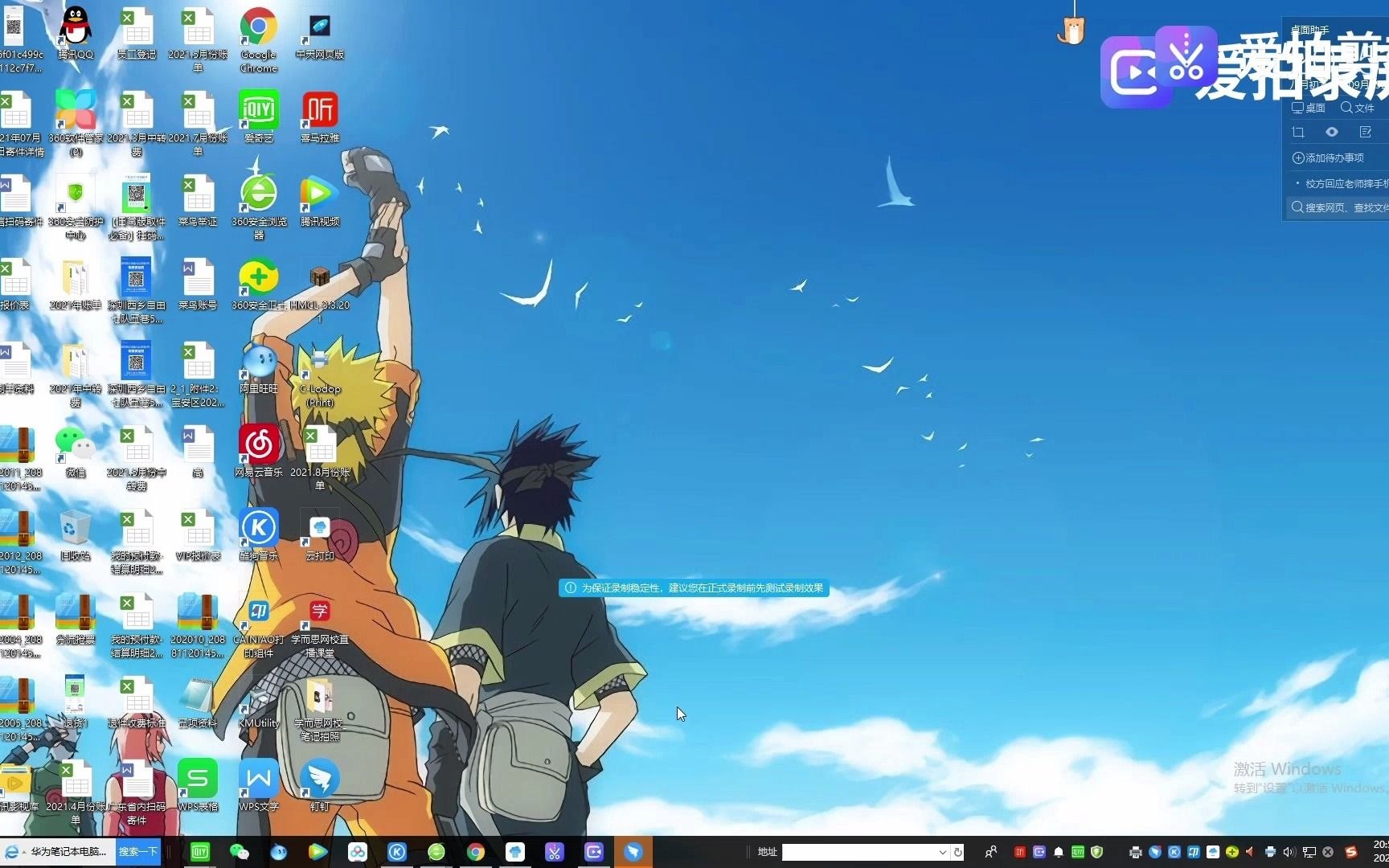Select the 回收站 recycle bin icon

pos(76,535)
